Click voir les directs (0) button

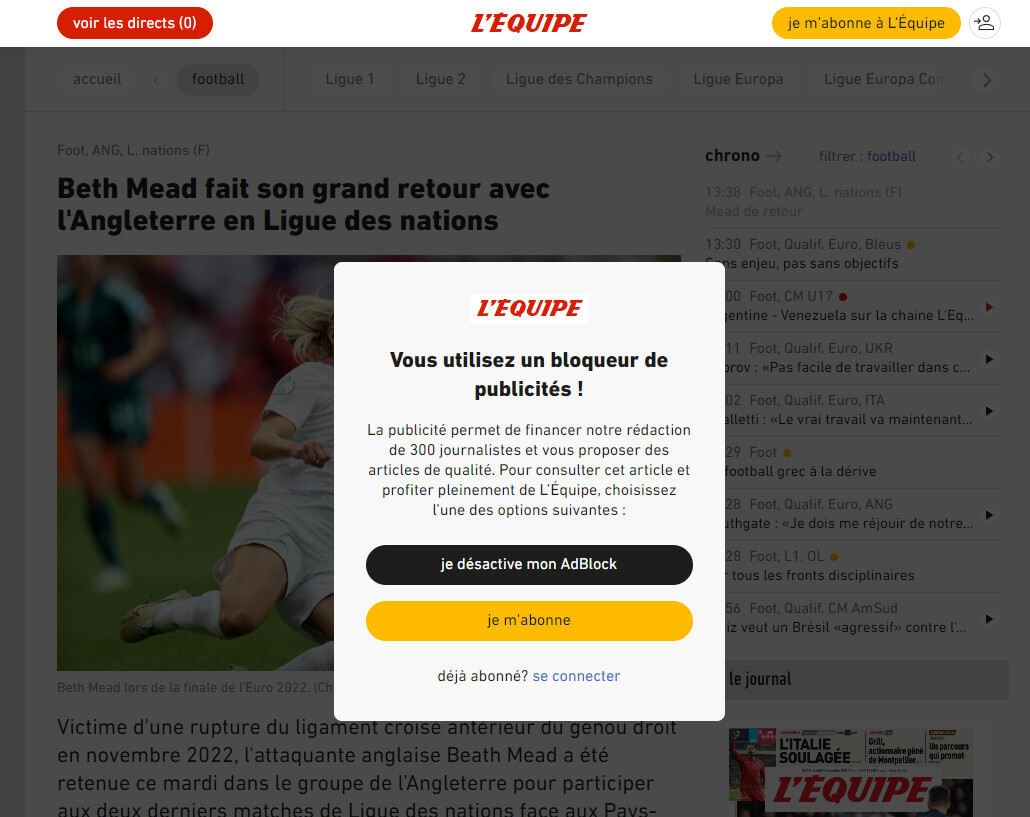[x=135, y=23]
